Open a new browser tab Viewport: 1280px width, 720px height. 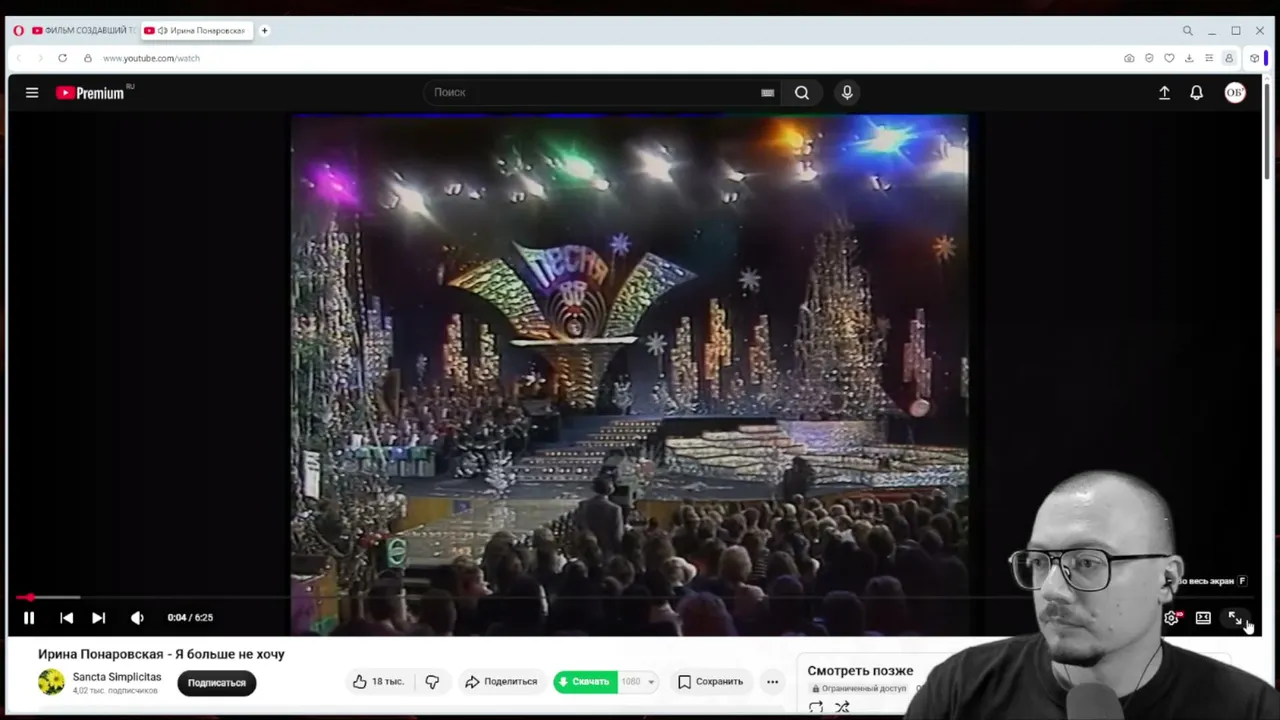coord(265,31)
